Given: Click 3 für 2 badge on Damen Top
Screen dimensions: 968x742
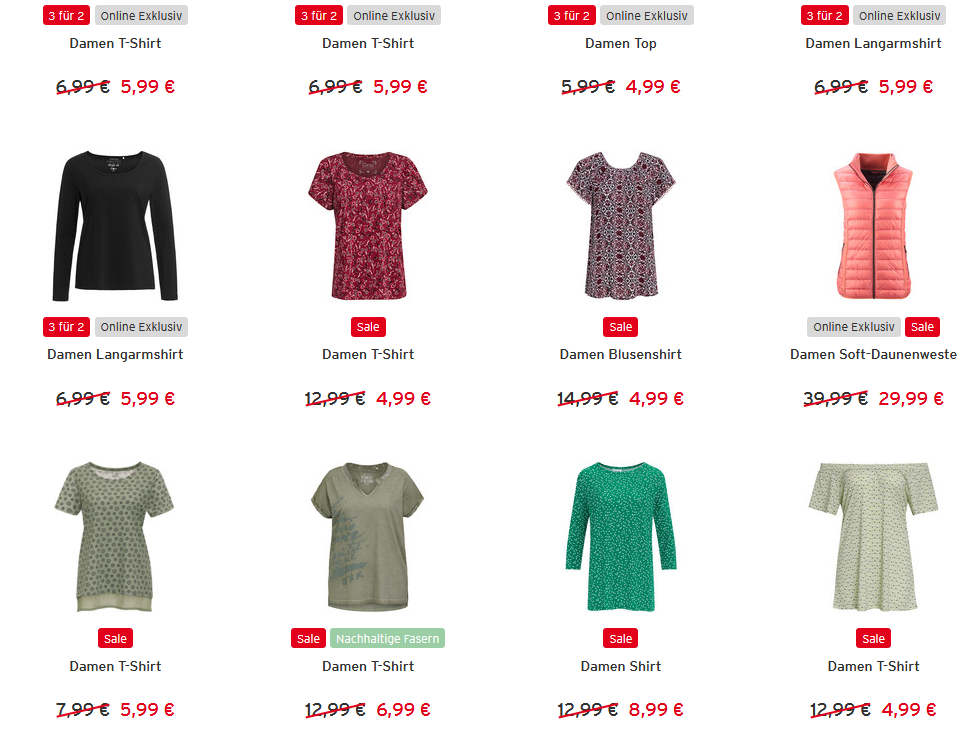Looking at the screenshot, I should click(572, 15).
